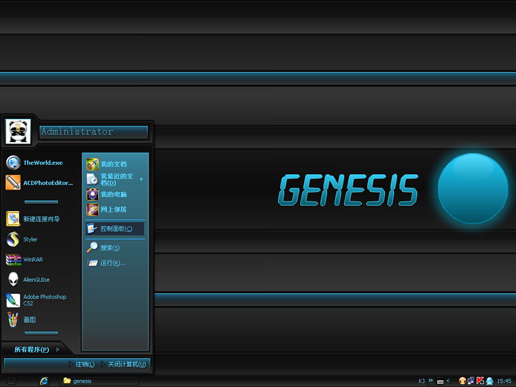Click the Log Off (注销) button
This screenshot has width=516, height=387.
point(82,364)
